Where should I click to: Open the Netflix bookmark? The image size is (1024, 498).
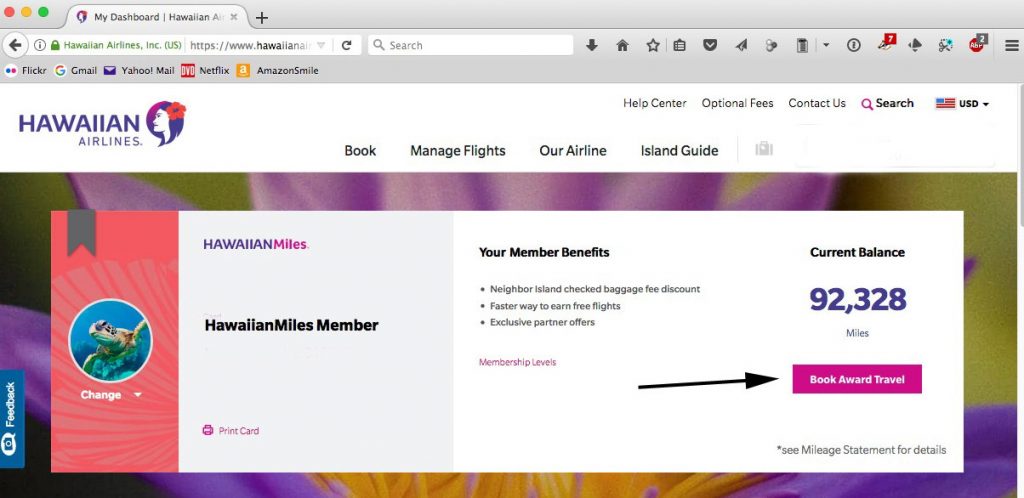pos(206,70)
